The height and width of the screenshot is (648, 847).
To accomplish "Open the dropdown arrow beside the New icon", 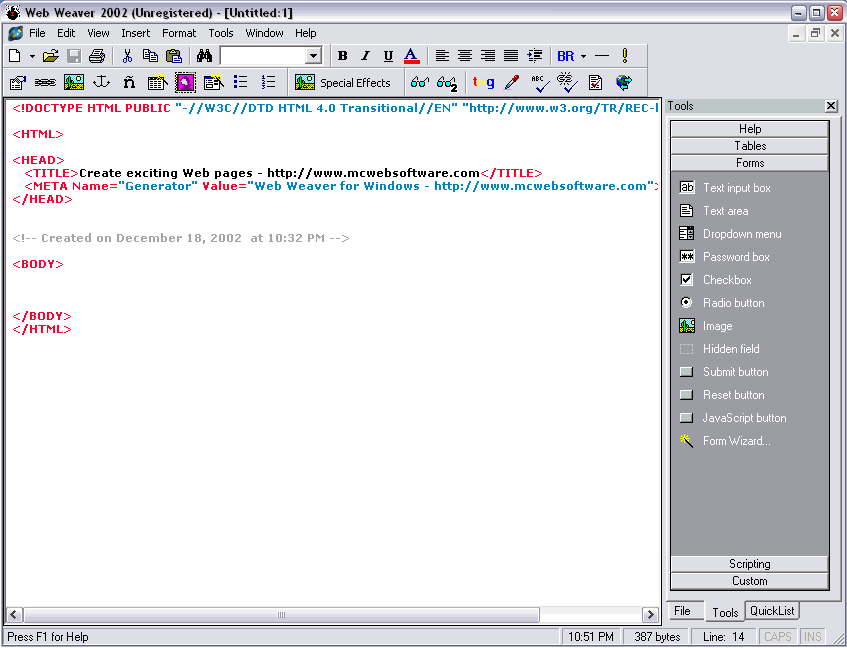I will 32,56.
